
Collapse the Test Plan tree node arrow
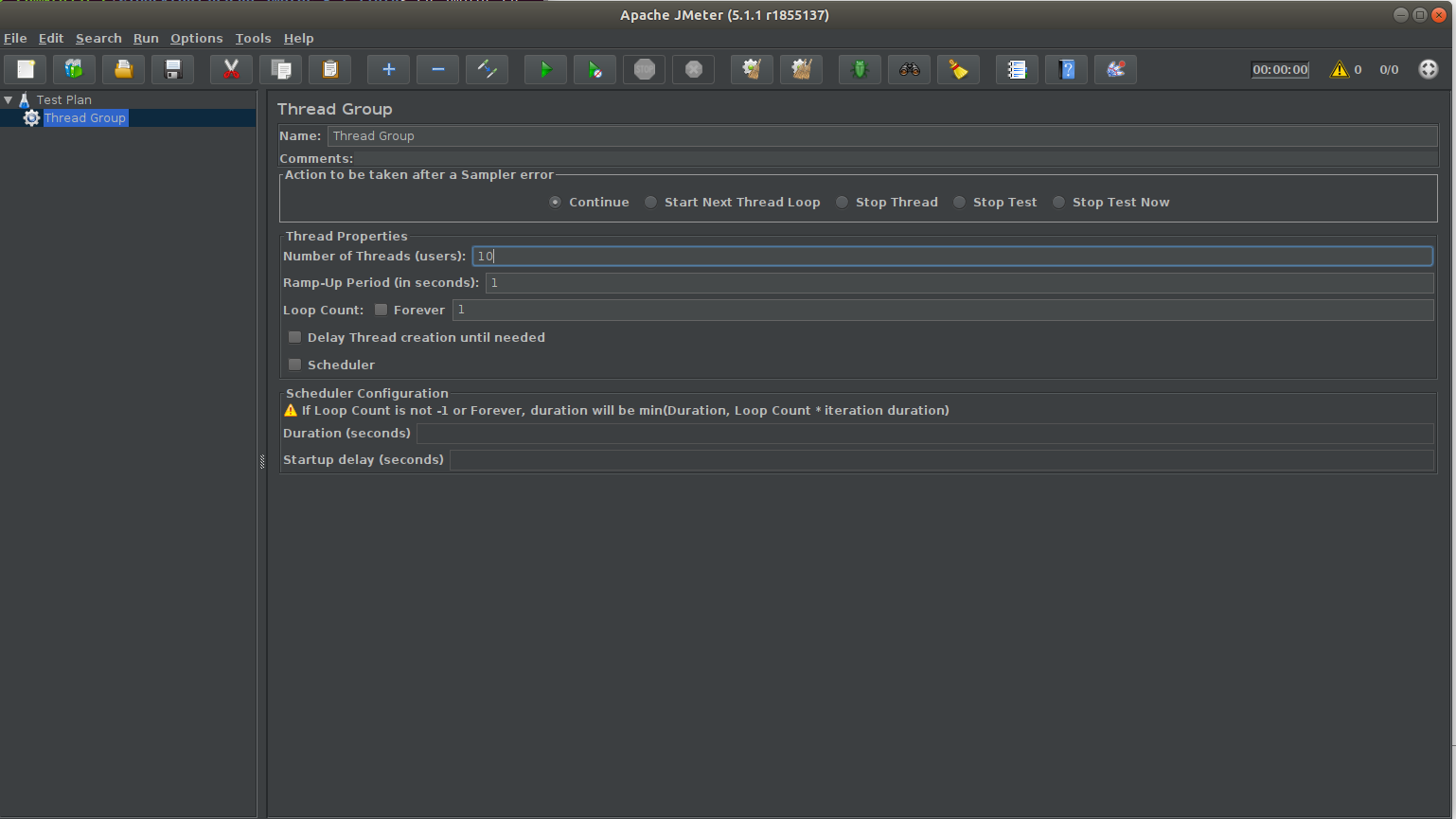9,99
